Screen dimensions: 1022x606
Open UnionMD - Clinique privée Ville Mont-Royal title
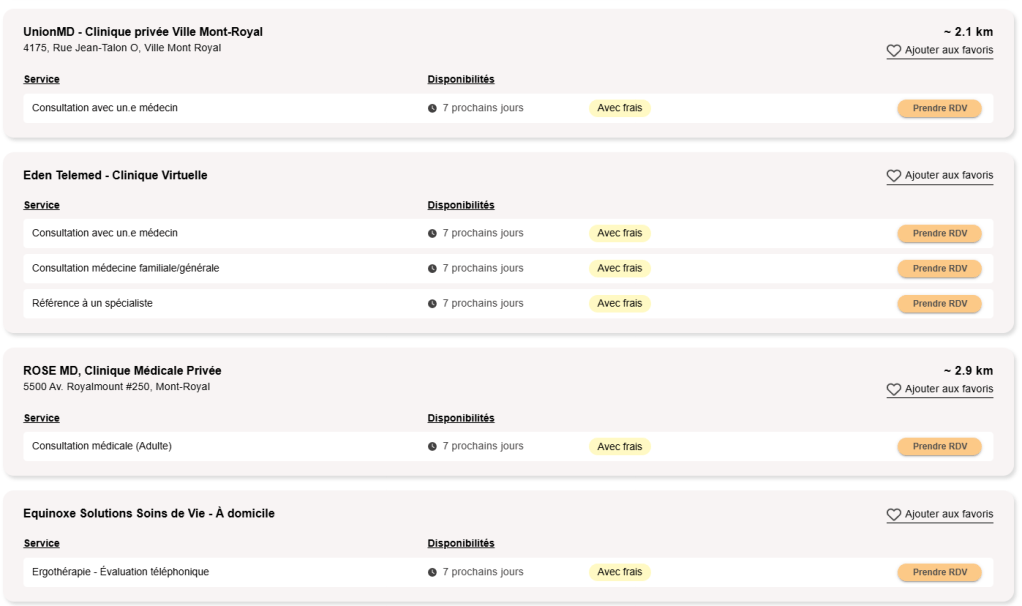point(143,32)
